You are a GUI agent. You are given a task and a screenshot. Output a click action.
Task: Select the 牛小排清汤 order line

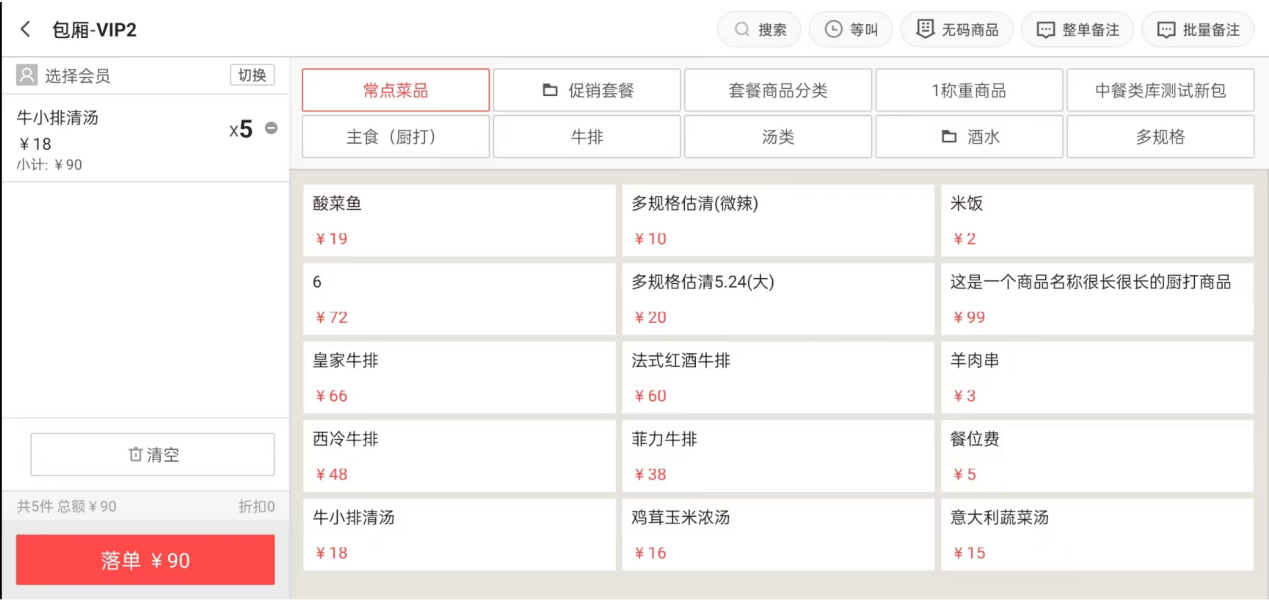pos(145,139)
